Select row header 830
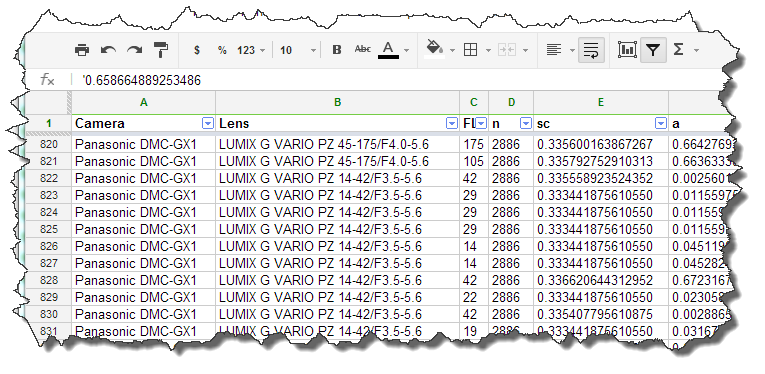Screen dimensions: 765x374 (x=48, y=315)
